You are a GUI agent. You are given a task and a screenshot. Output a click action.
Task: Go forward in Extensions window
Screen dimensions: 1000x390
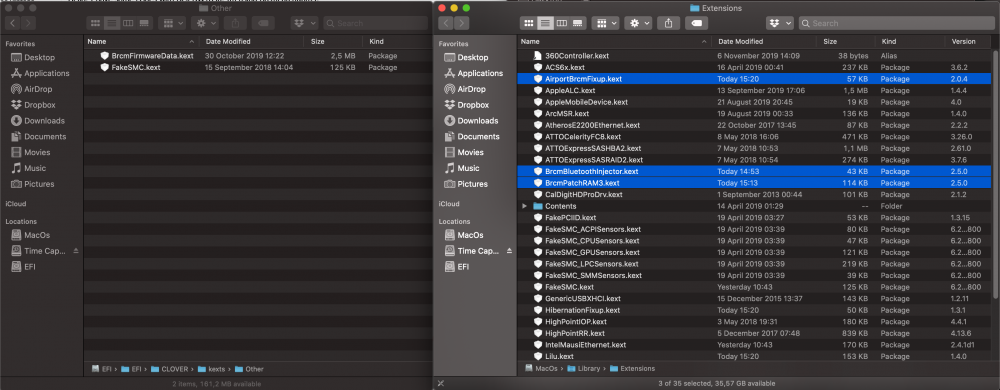462,23
